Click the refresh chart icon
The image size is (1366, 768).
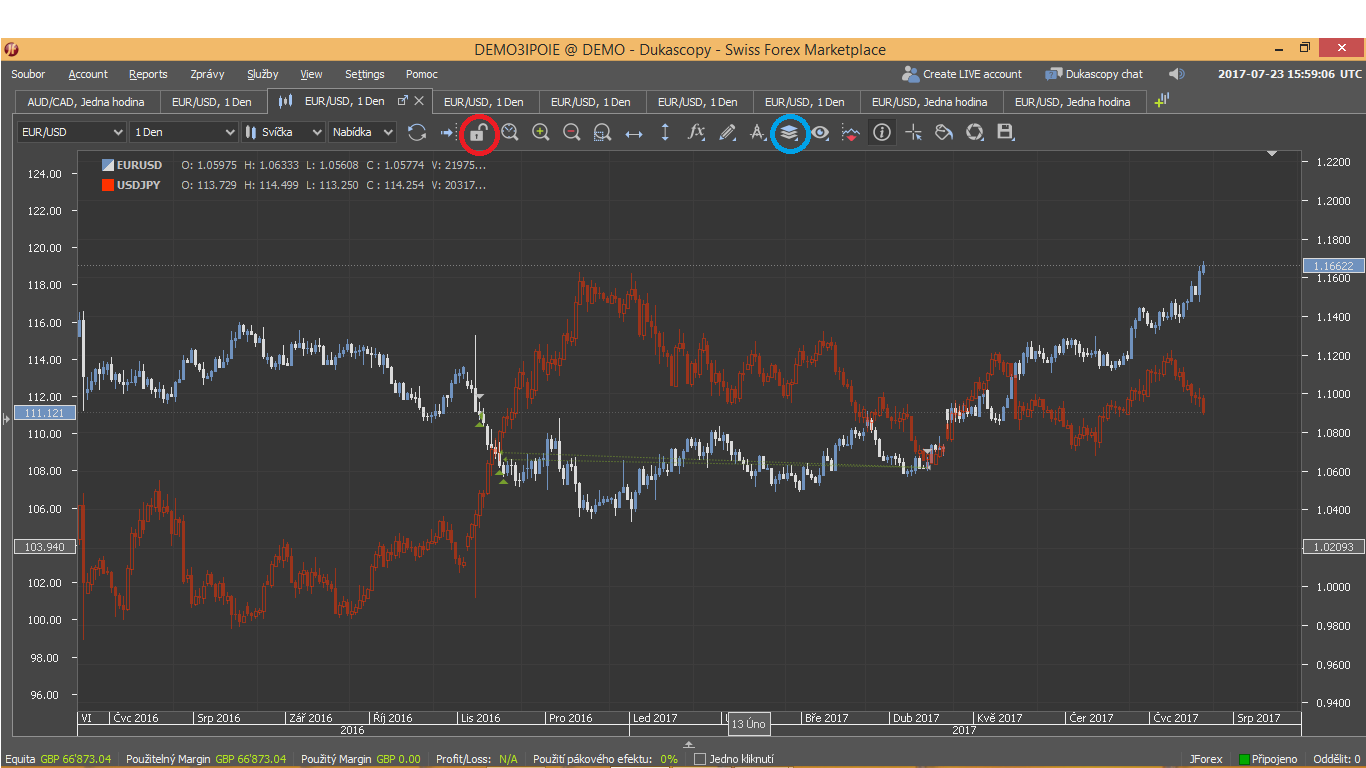click(417, 132)
